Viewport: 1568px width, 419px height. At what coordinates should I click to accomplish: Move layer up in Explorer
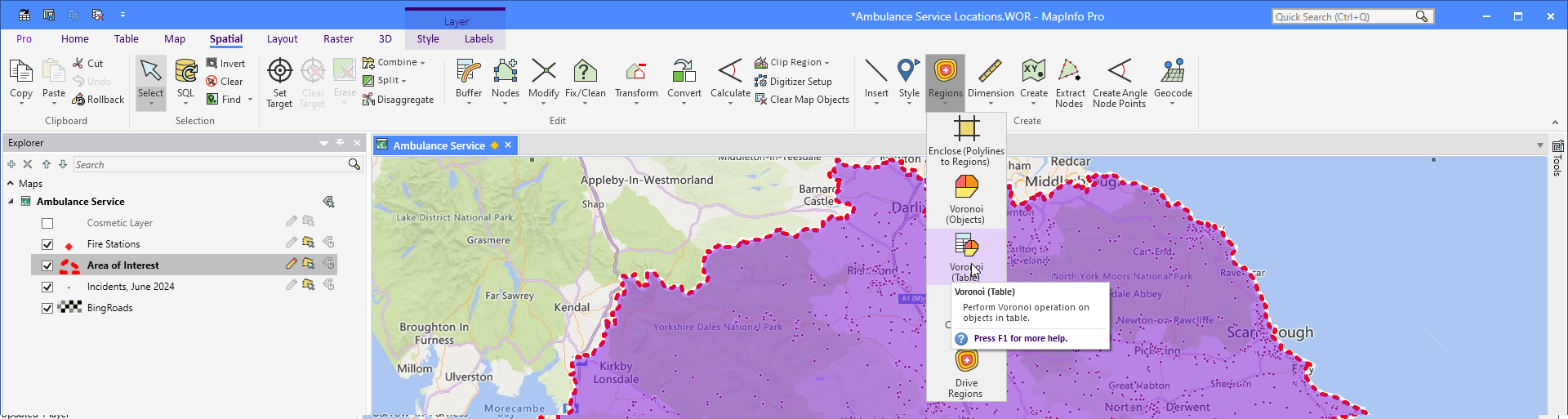point(47,164)
